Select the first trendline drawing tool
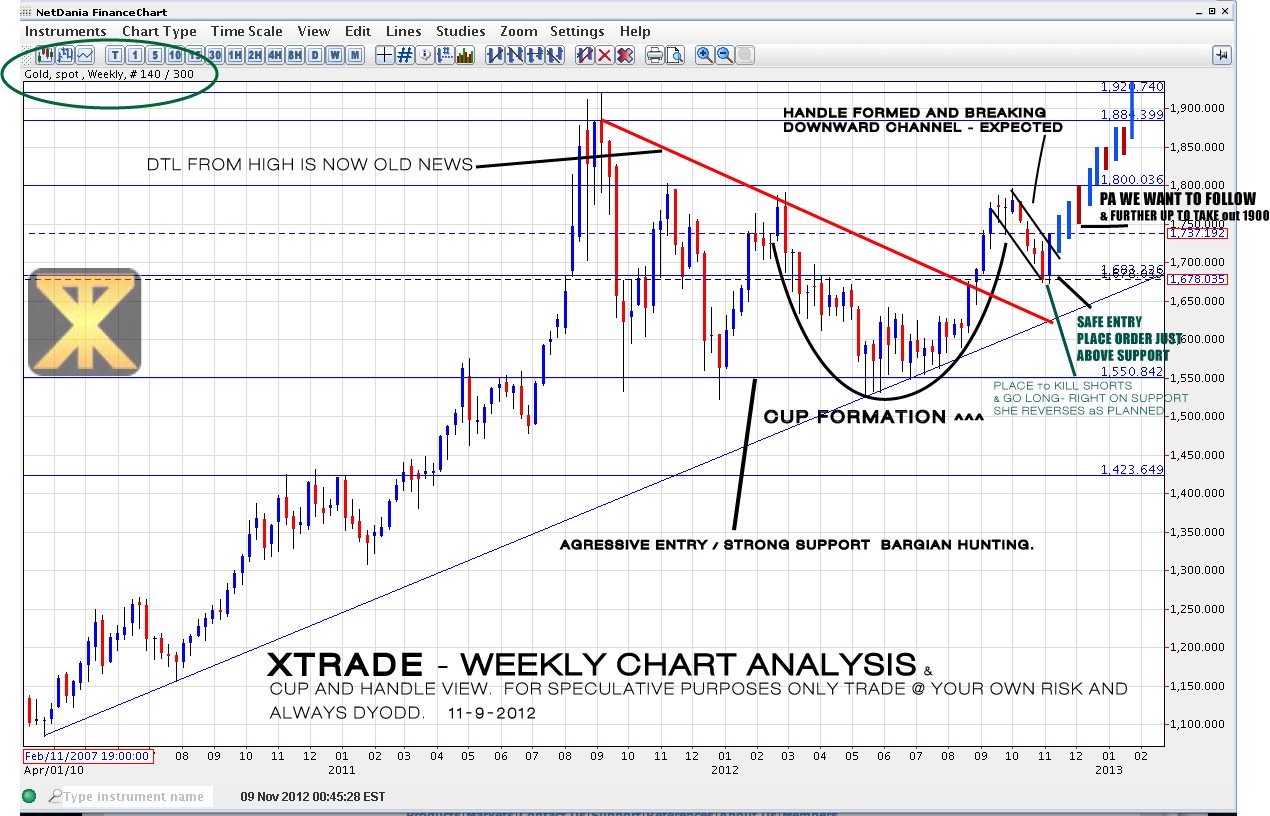This screenshot has width=1270, height=816. point(494,55)
